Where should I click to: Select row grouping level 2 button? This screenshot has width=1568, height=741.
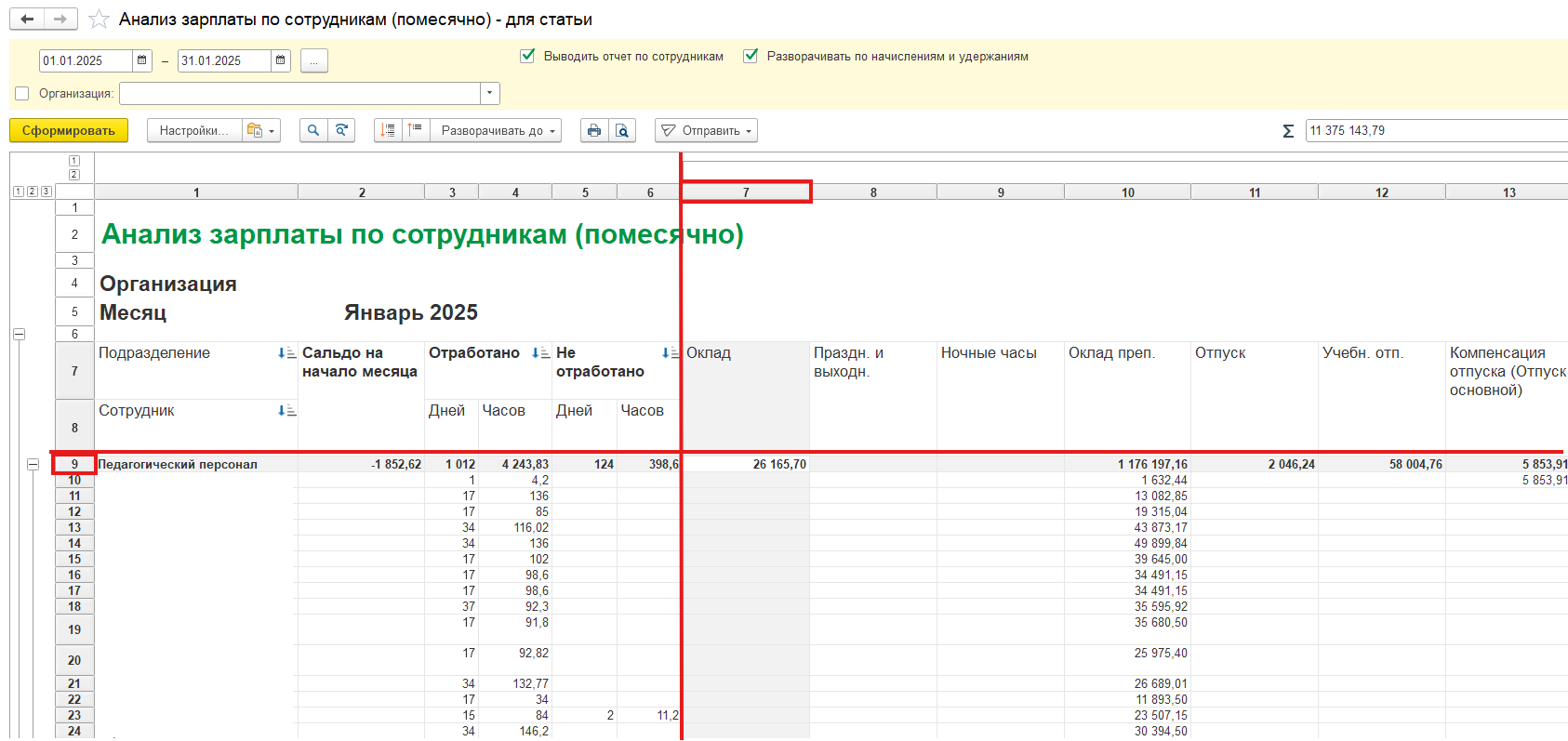pos(32,192)
